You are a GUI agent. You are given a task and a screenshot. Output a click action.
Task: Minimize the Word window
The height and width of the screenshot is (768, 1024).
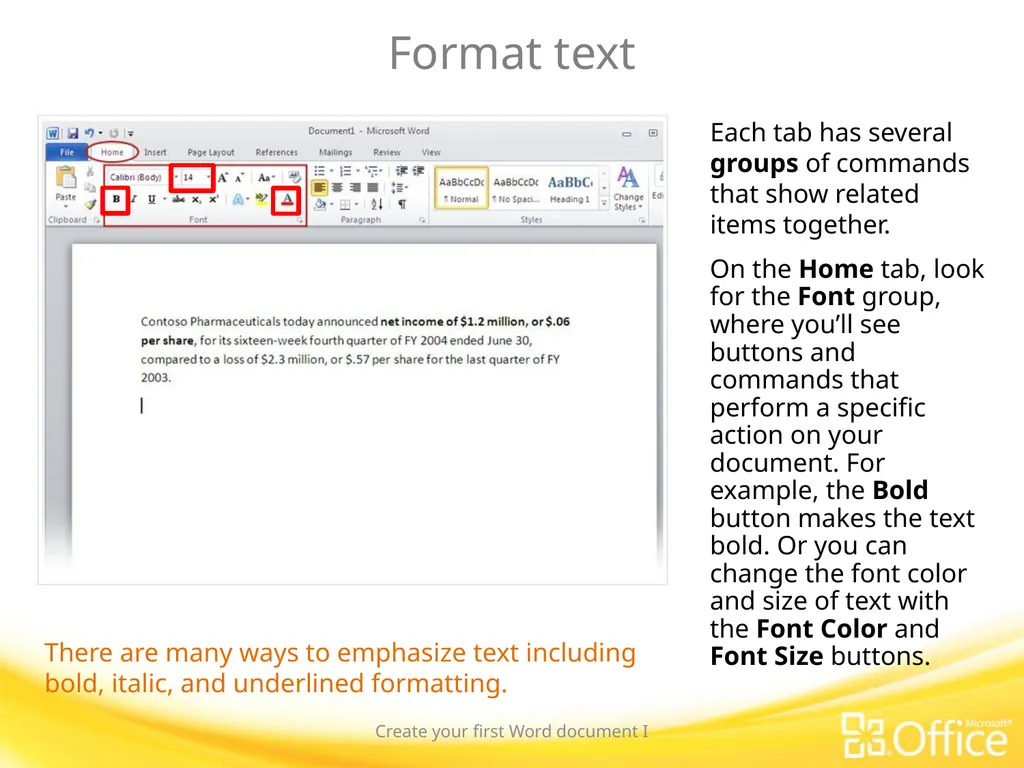(x=627, y=133)
